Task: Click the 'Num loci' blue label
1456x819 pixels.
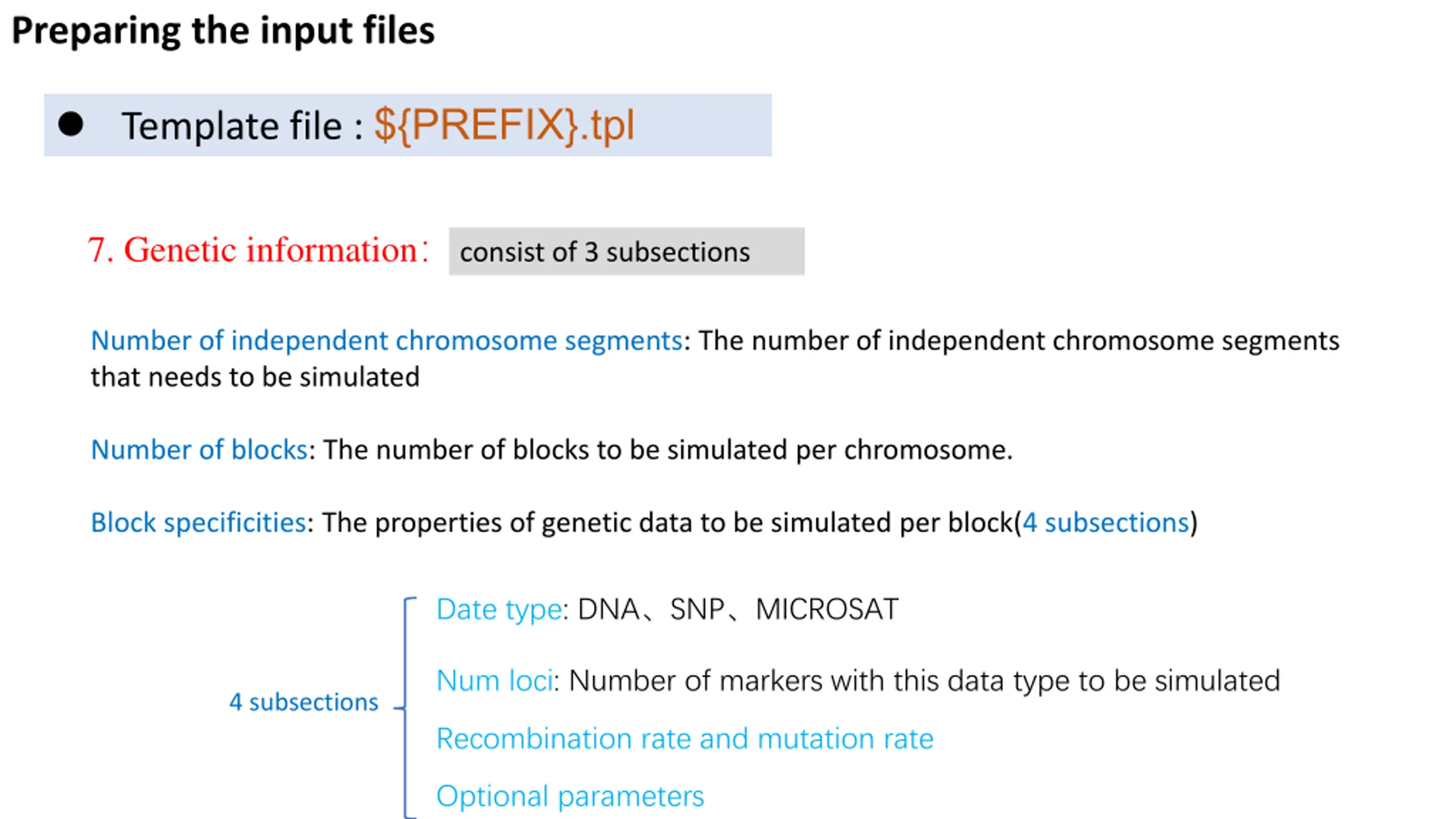Action: [x=494, y=680]
